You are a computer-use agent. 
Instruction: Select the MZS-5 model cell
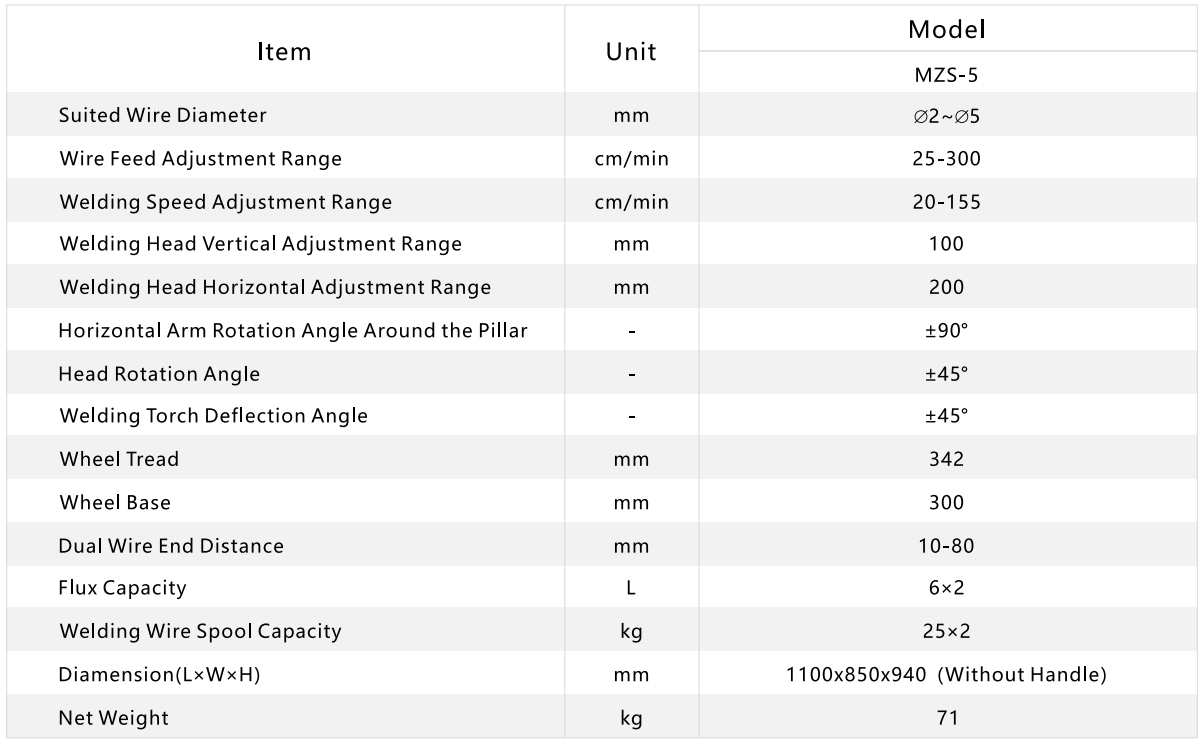946,75
